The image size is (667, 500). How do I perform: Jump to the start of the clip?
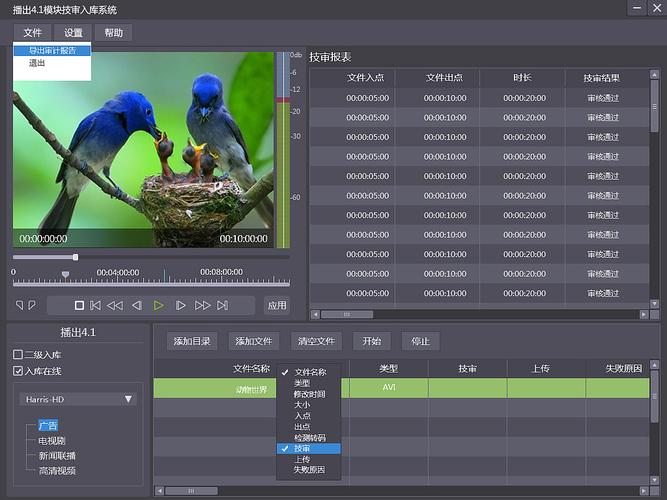click(x=96, y=305)
